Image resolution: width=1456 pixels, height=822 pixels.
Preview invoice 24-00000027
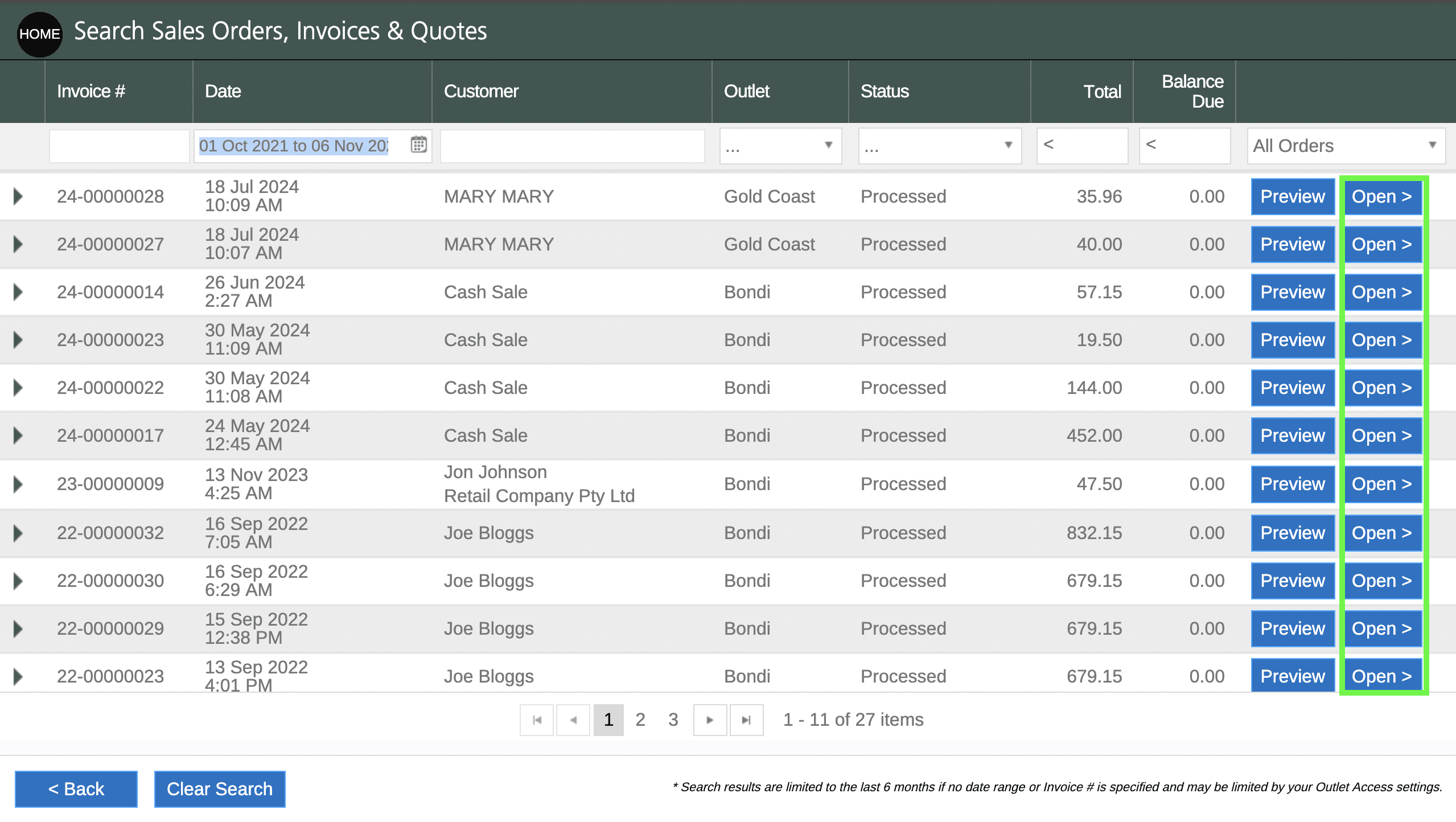click(1293, 244)
